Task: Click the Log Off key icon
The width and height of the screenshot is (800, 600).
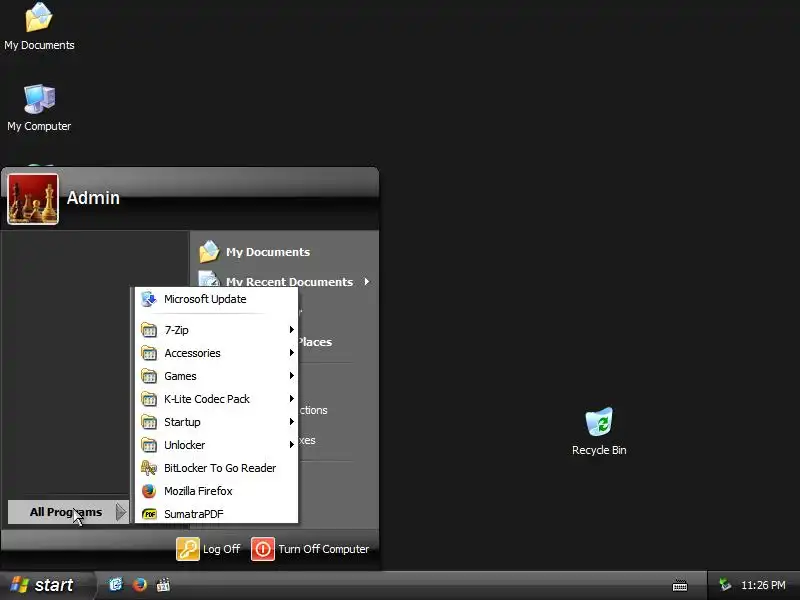Action: click(x=188, y=549)
